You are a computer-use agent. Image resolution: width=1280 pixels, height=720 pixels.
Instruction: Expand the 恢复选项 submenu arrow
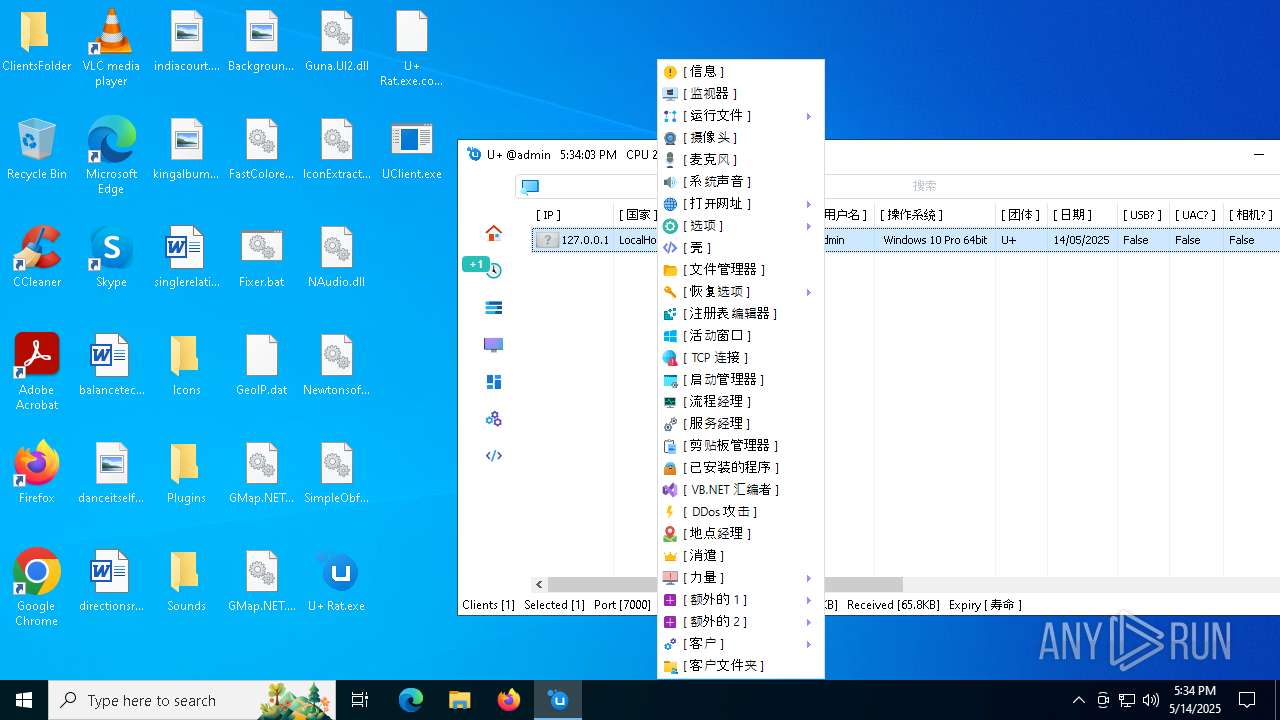(x=808, y=292)
